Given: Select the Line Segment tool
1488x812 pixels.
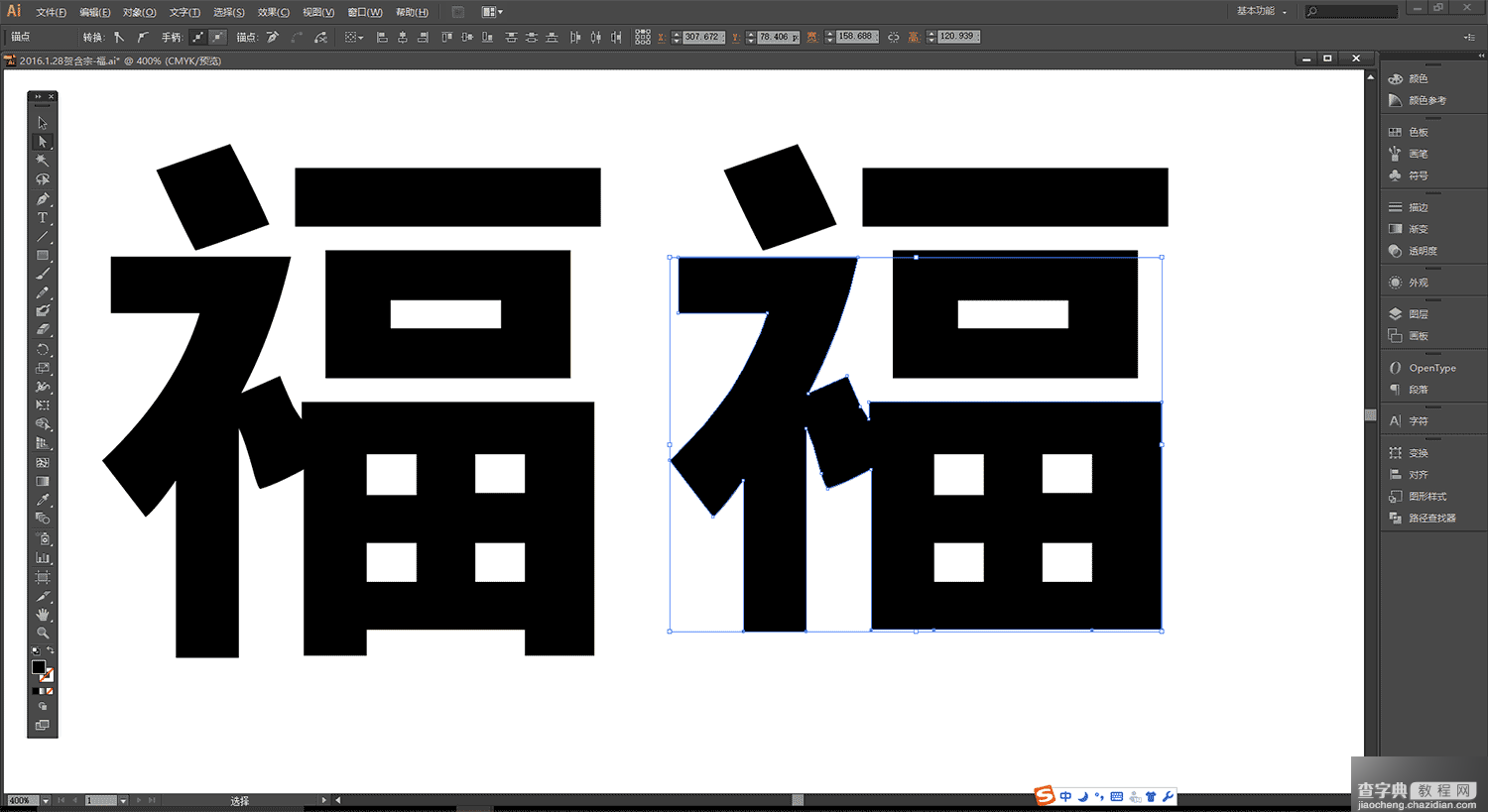Looking at the screenshot, I should 43,236.
